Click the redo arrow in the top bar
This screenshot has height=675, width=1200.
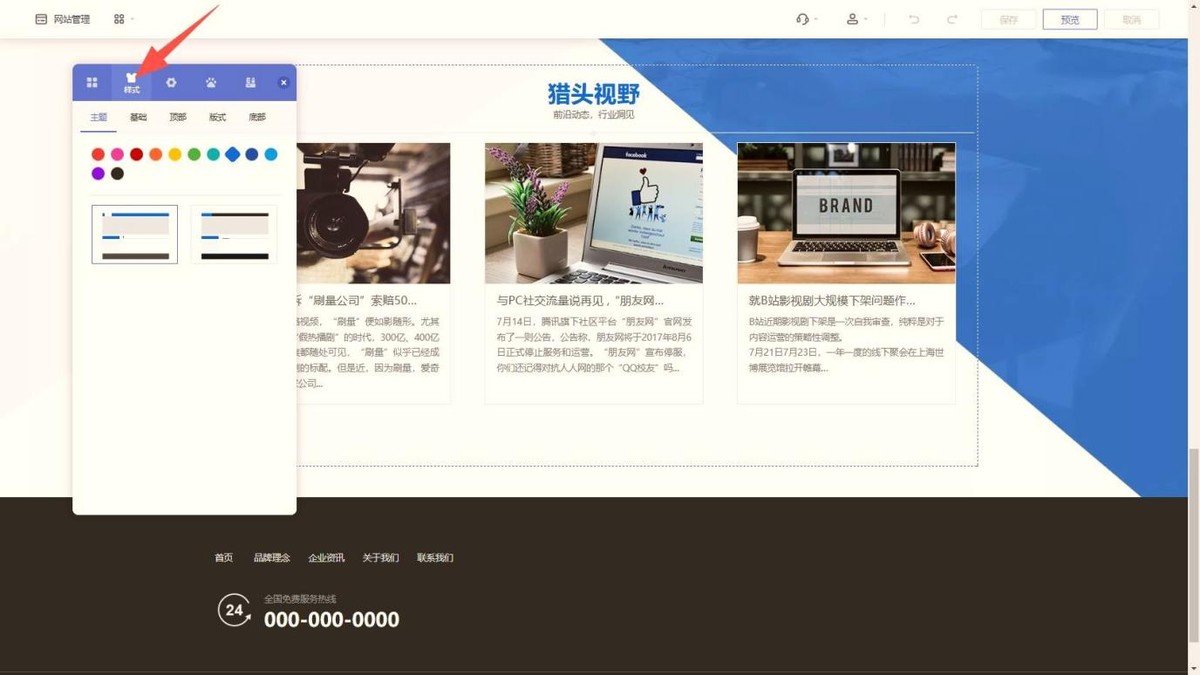coord(952,19)
